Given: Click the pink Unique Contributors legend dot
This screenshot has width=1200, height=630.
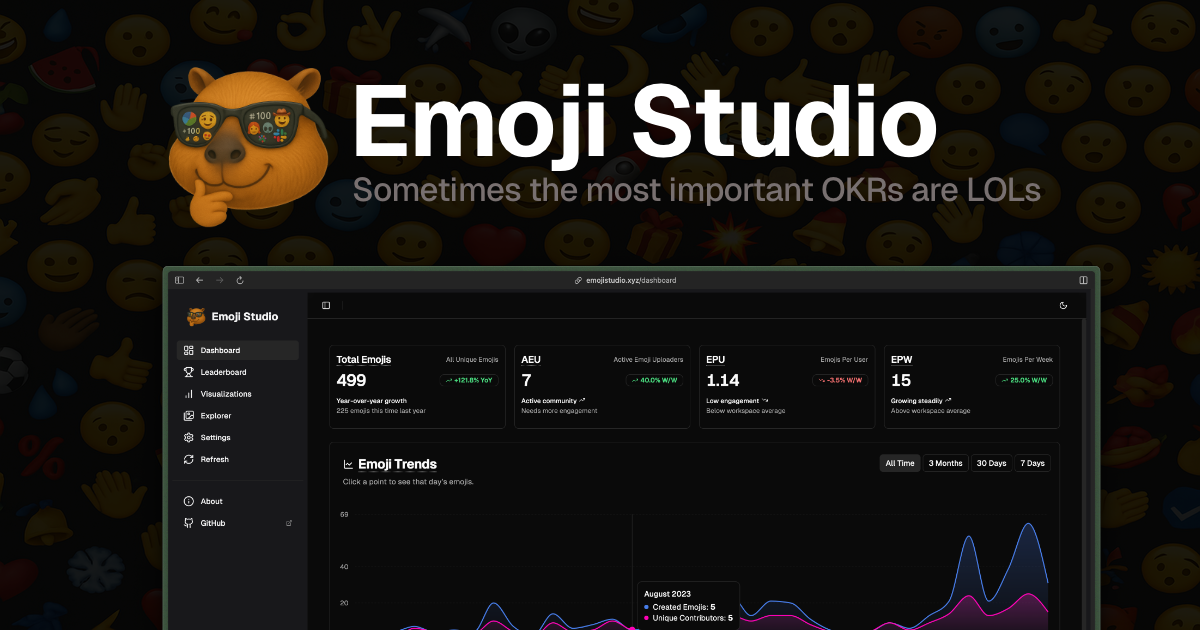Looking at the screenshot, I should tap(647, 618).
